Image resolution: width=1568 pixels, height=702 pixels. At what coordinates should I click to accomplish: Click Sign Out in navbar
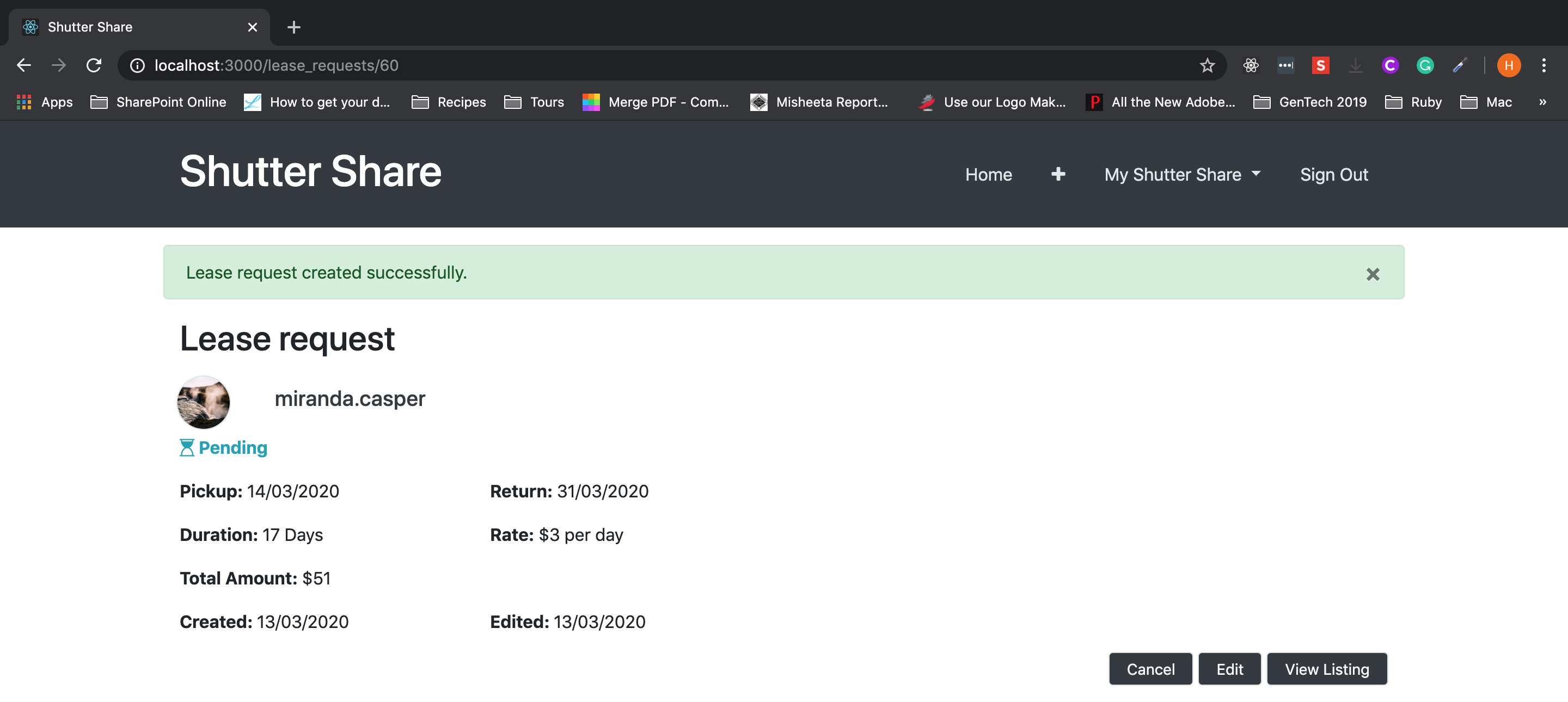pyautogui.click(x=1334, y=175)
